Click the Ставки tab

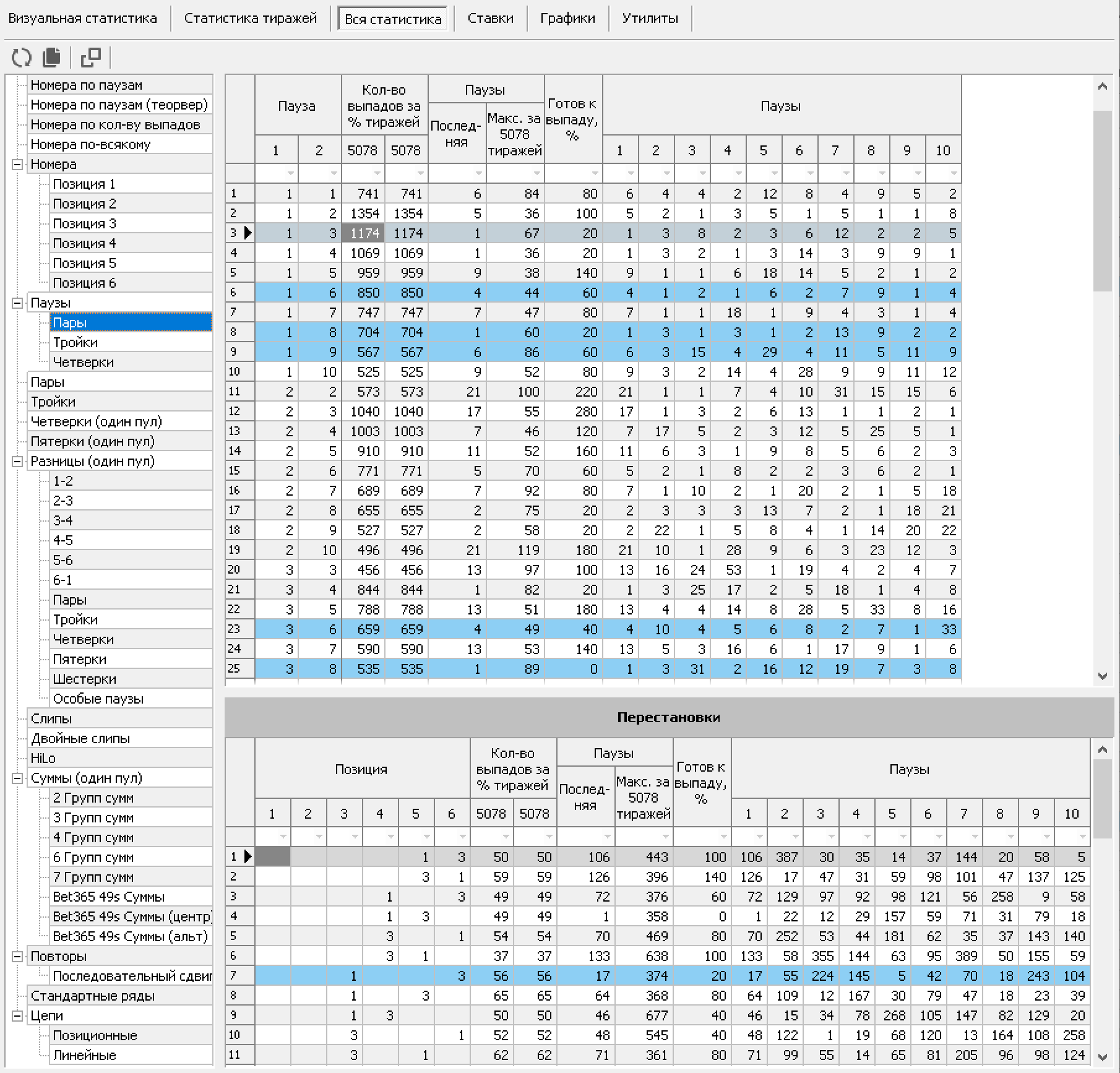tap(490, 19)
